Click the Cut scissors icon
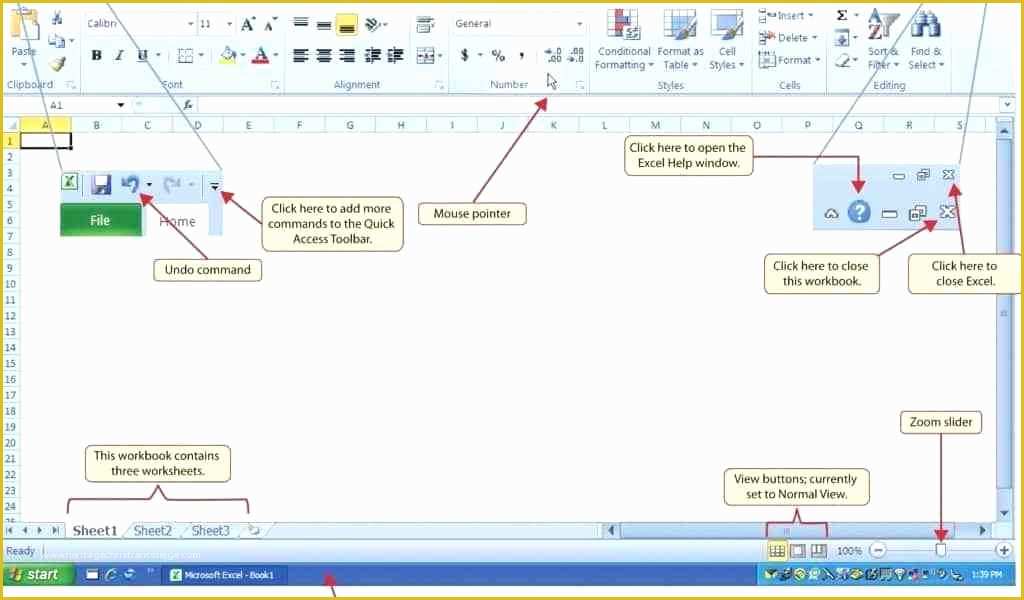This screenshot has width=1024, height=600. coord(57,18)
